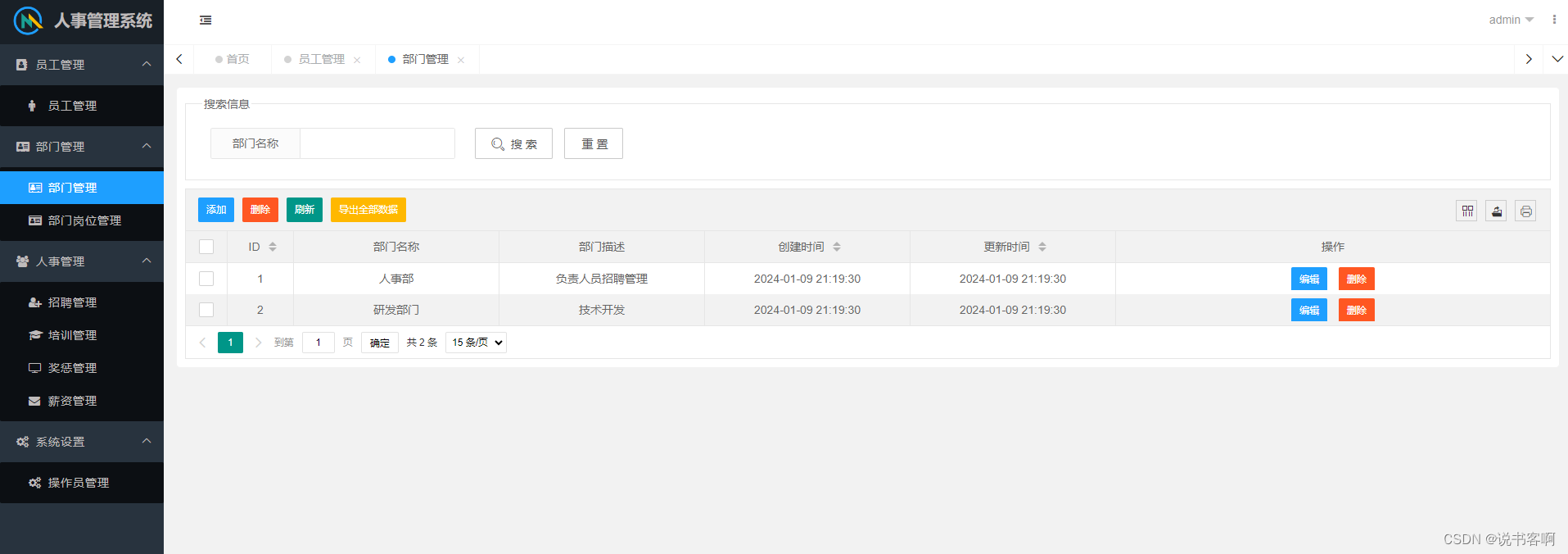Open 部门岗位管理 in sidebar
This screenshot has height=554, width=1568.
click(x=82, y=220)
